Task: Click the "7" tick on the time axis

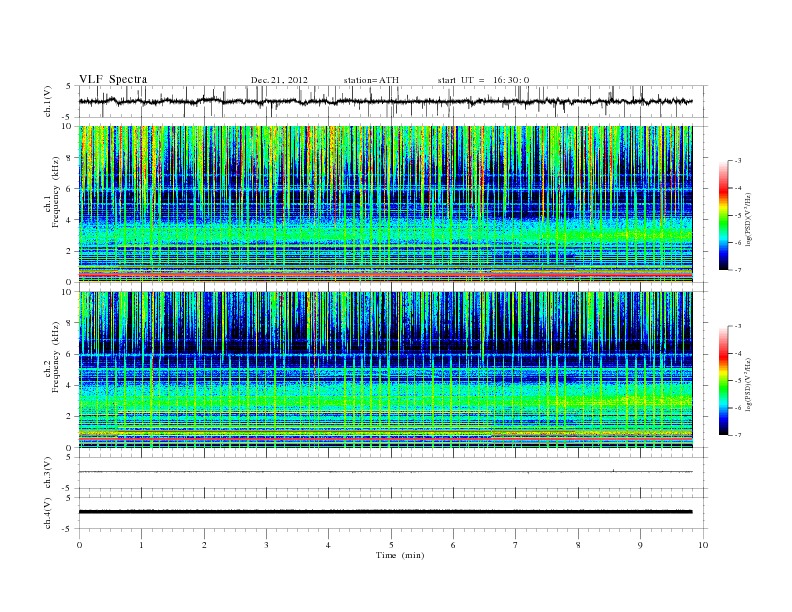Action: (x=516, y=545)
